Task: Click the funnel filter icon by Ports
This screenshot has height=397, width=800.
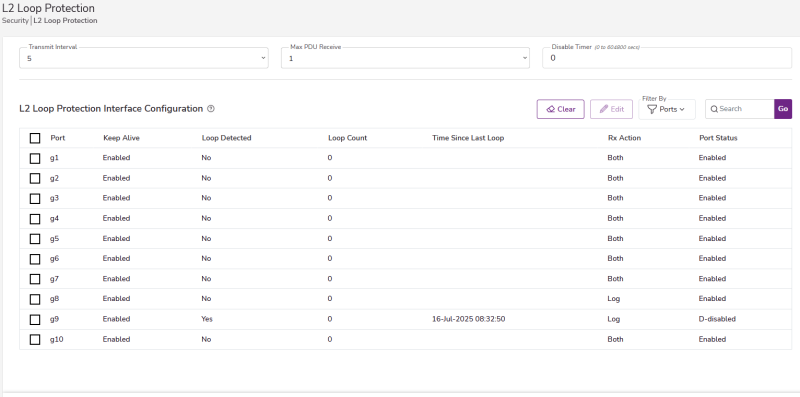Action: [x=652, y=109]
